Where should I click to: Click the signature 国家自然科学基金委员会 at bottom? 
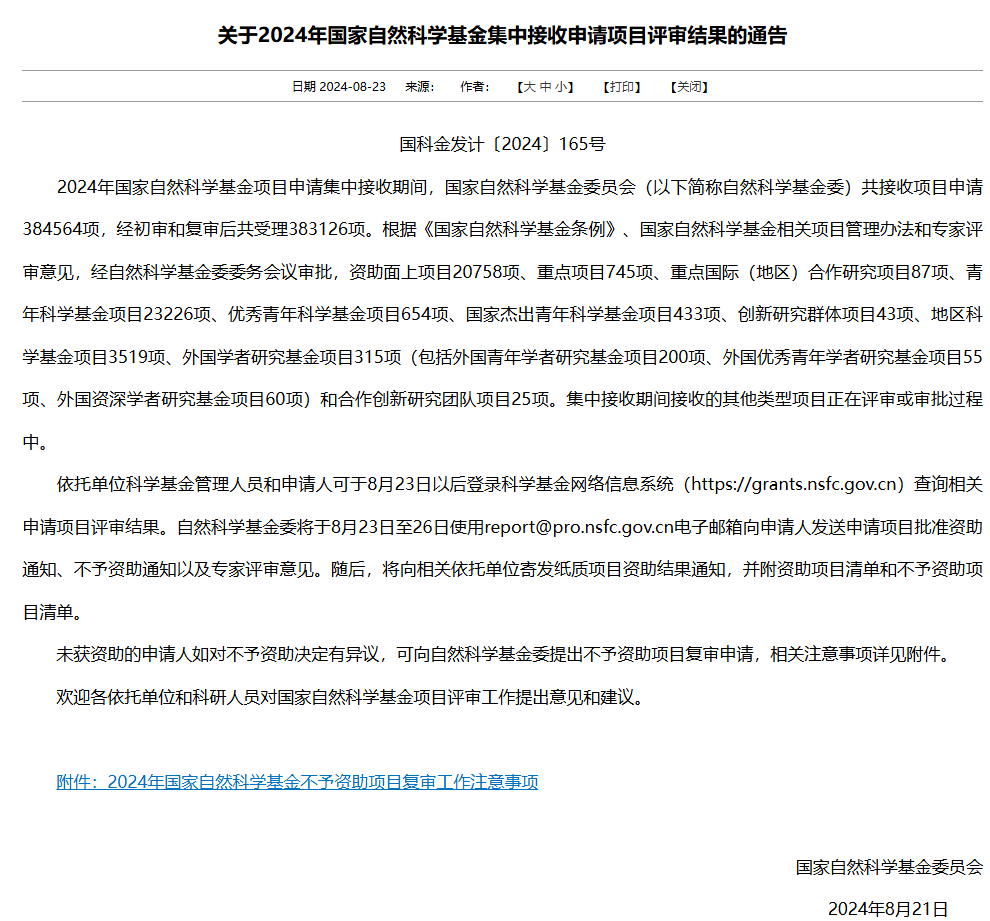point(889,867)
